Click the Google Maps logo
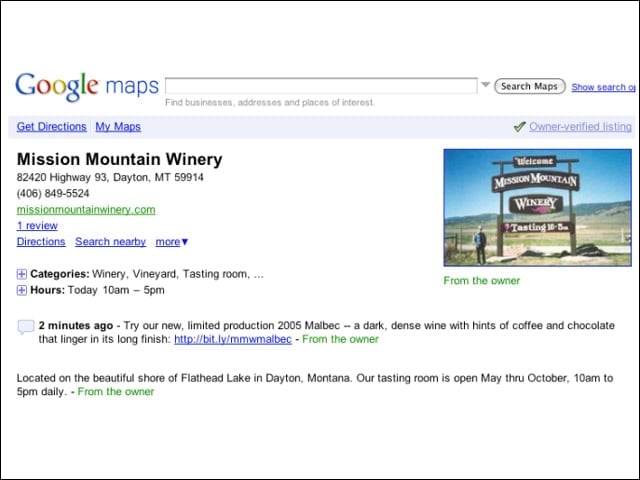 (x=87, y=87)
